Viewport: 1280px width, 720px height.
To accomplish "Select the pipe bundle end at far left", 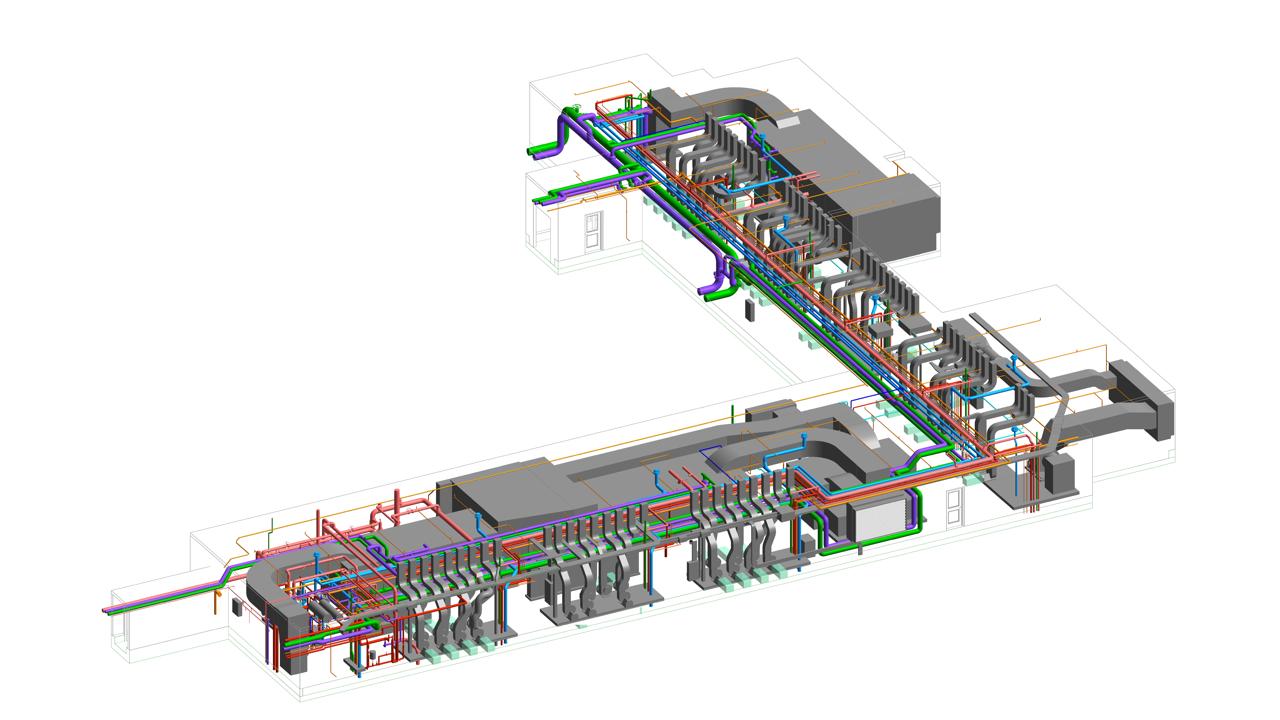I will (110, 608).
